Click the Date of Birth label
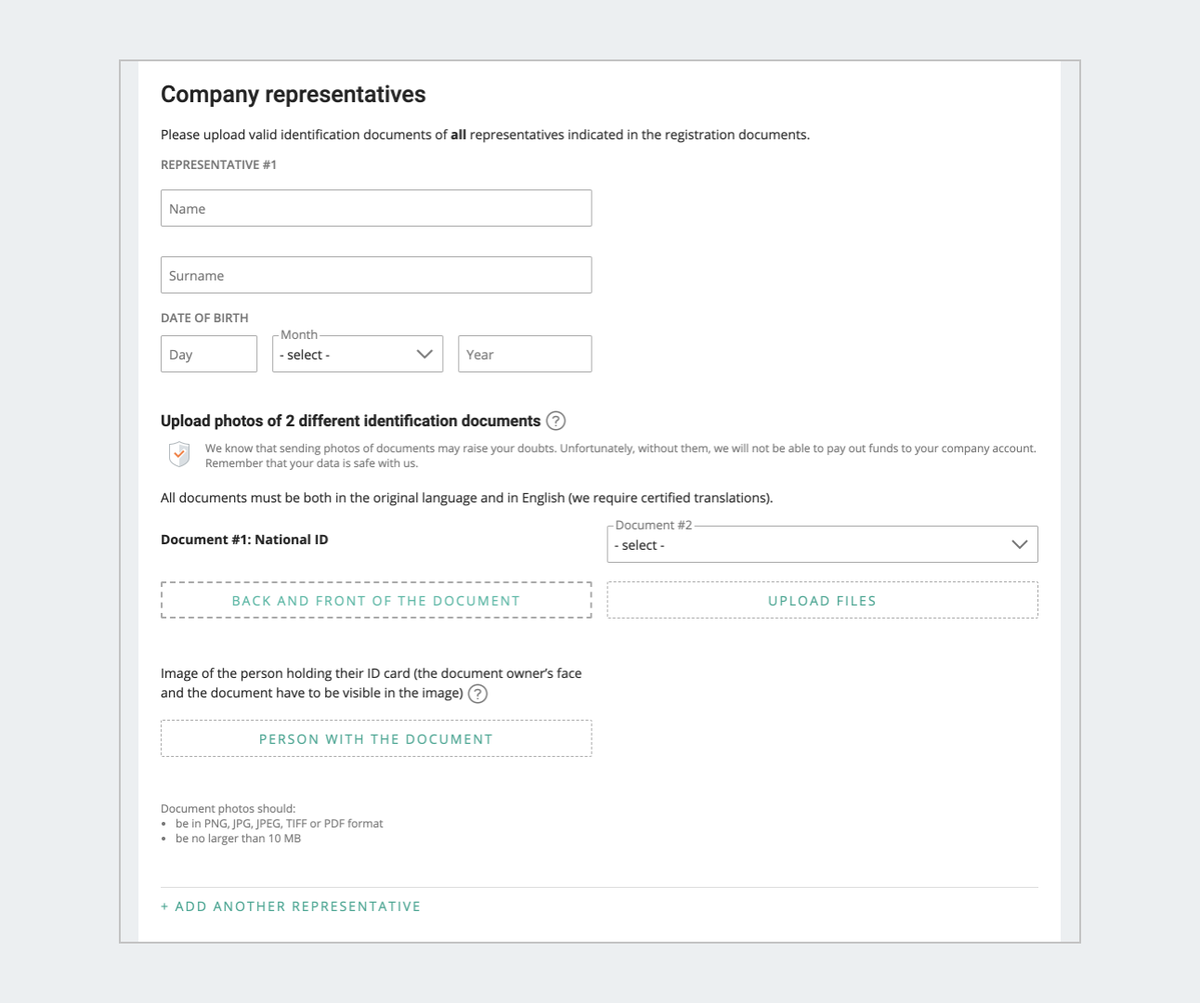 click(205, 318)
